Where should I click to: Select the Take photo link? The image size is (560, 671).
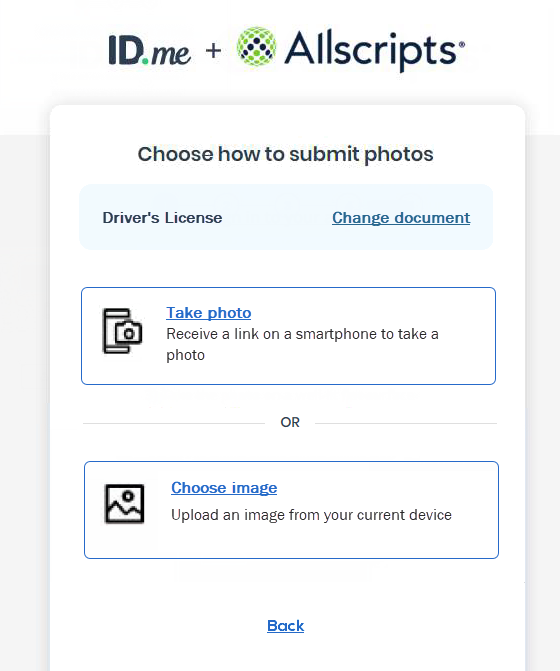coord(209,313)
